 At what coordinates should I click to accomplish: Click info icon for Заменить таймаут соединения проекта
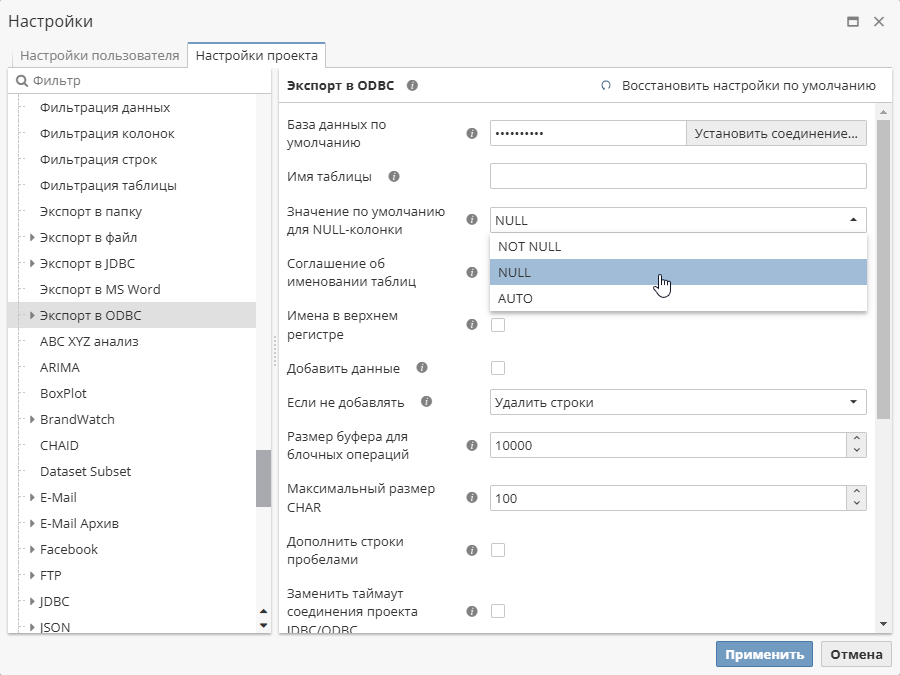[472, 611]
